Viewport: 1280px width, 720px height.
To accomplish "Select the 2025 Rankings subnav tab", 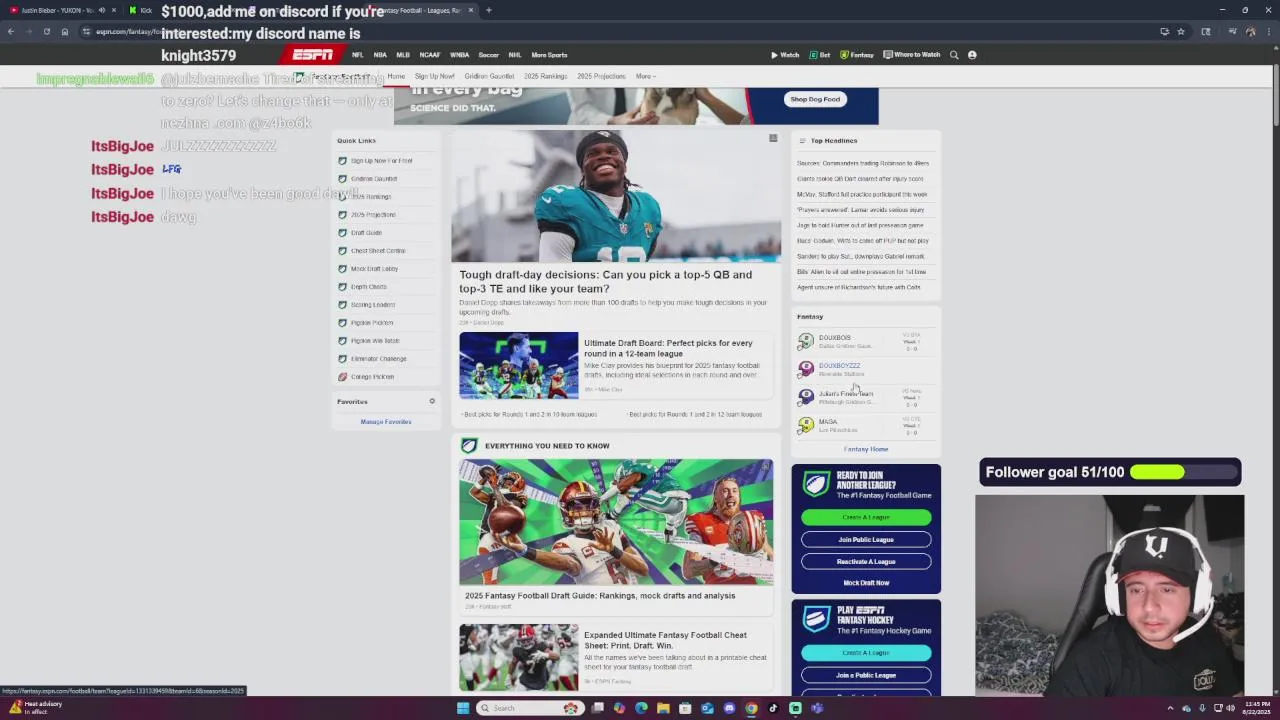I will (545, 76).
